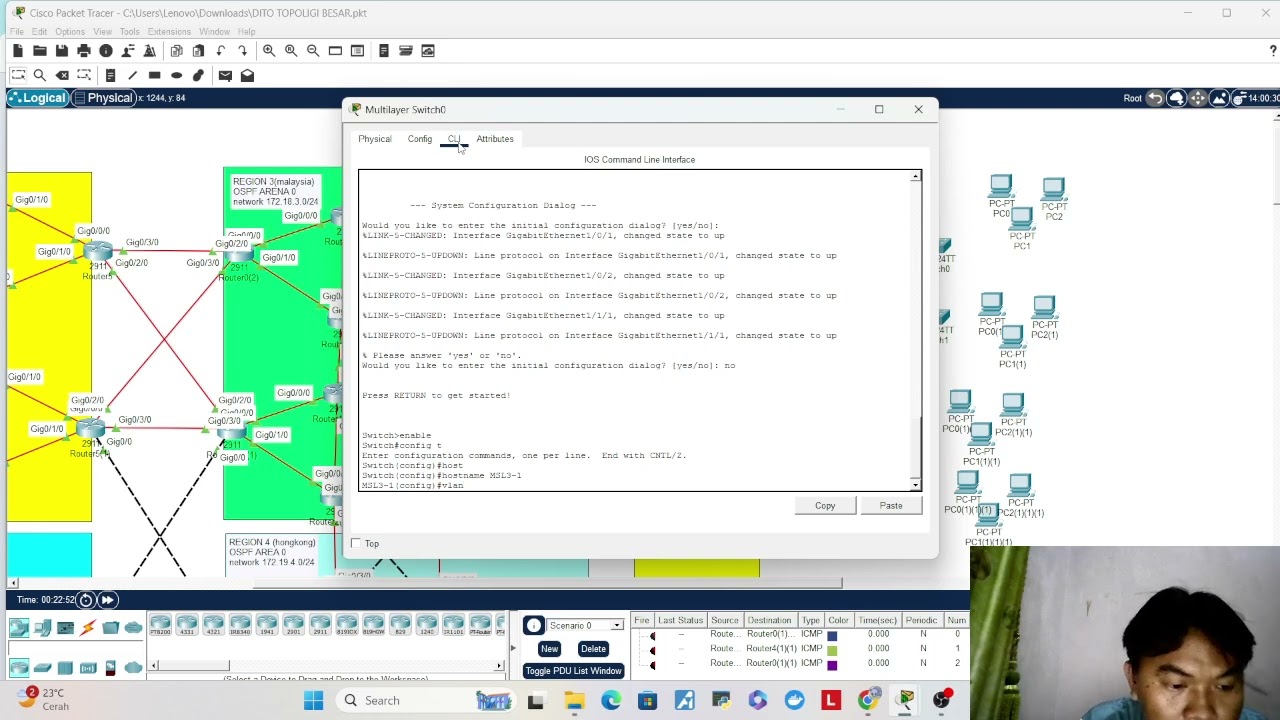Image resolution: width=1280 pixels, height=720 pixels.
Task: Select the 4331 router device
Action: (x=187, y=626)
